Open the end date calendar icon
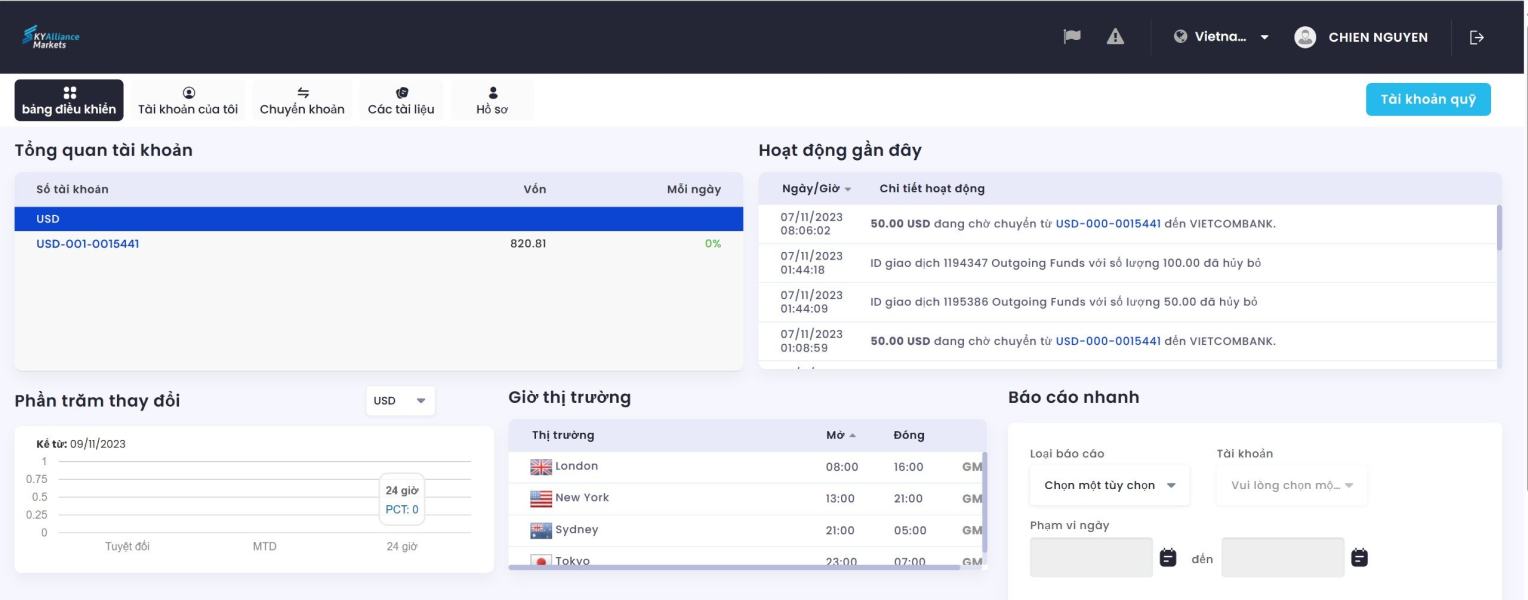 coord(1359,558)
